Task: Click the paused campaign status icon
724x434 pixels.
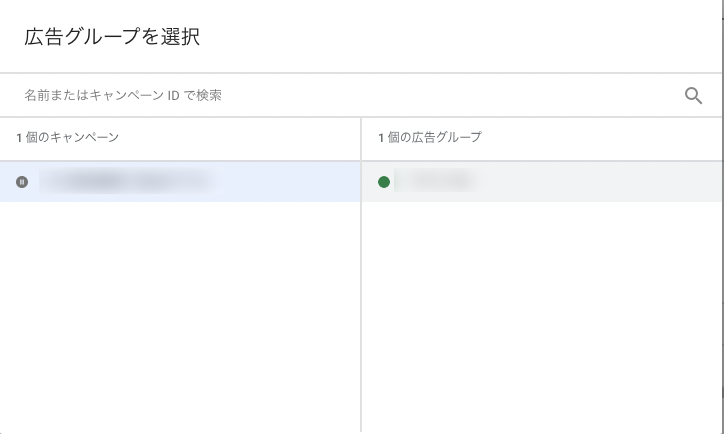Action: pyautogui.click(x=22, y=181)
